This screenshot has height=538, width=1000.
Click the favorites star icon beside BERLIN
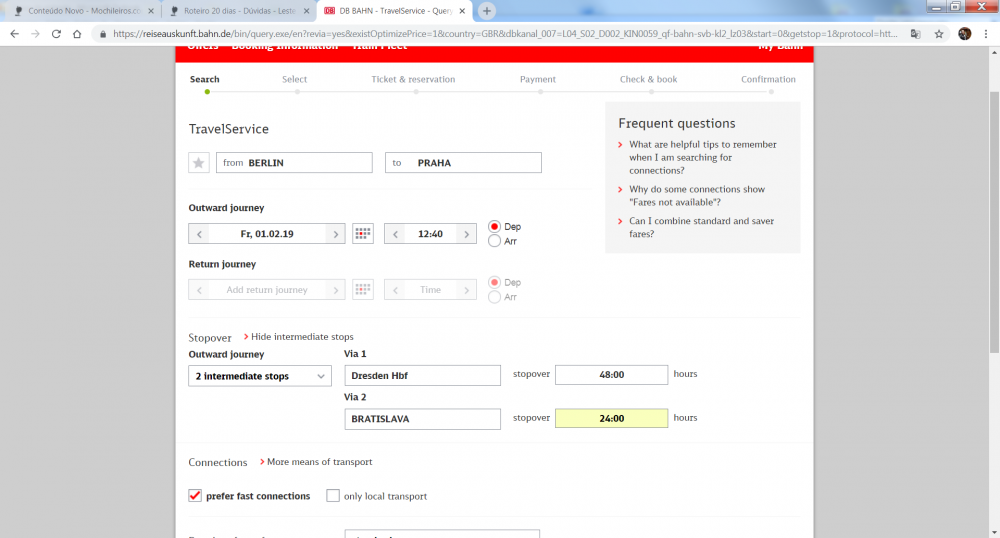199,163
